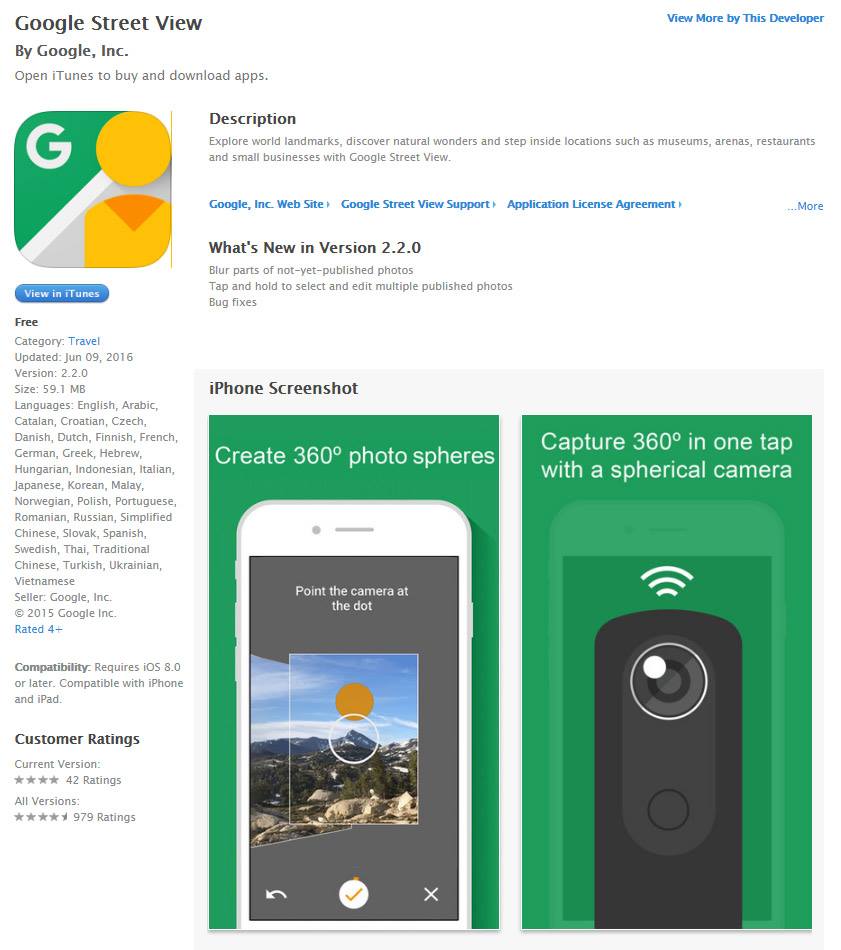Open Application License Agreement link
The height and width of the screenshot is (950, 841).
(594, 204)
